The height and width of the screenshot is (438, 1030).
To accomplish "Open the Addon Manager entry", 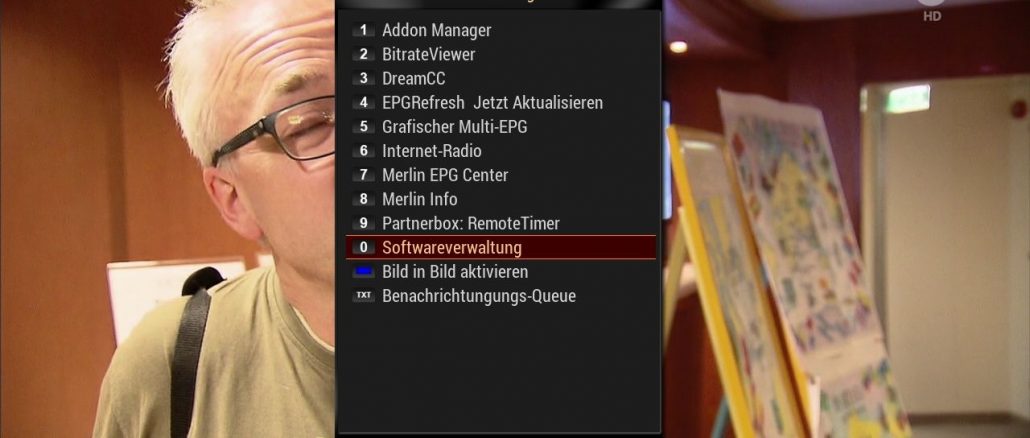I will pos(501,30).
